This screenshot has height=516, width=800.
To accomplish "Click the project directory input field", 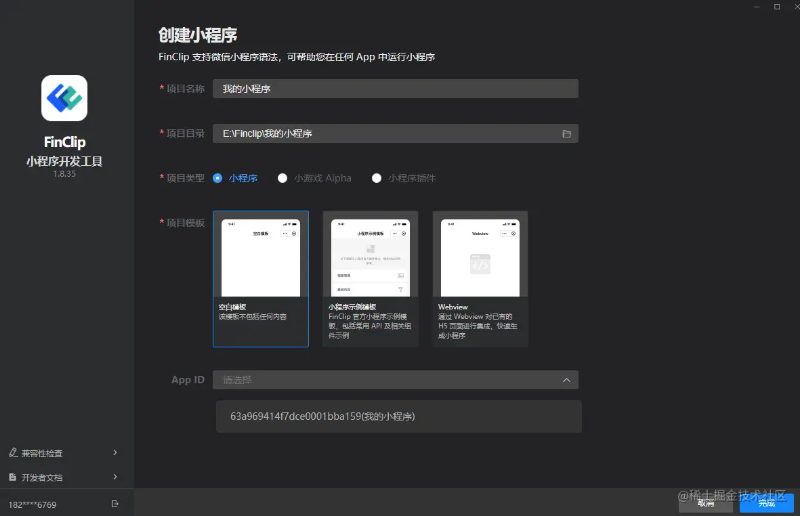I will coord(395,134).
